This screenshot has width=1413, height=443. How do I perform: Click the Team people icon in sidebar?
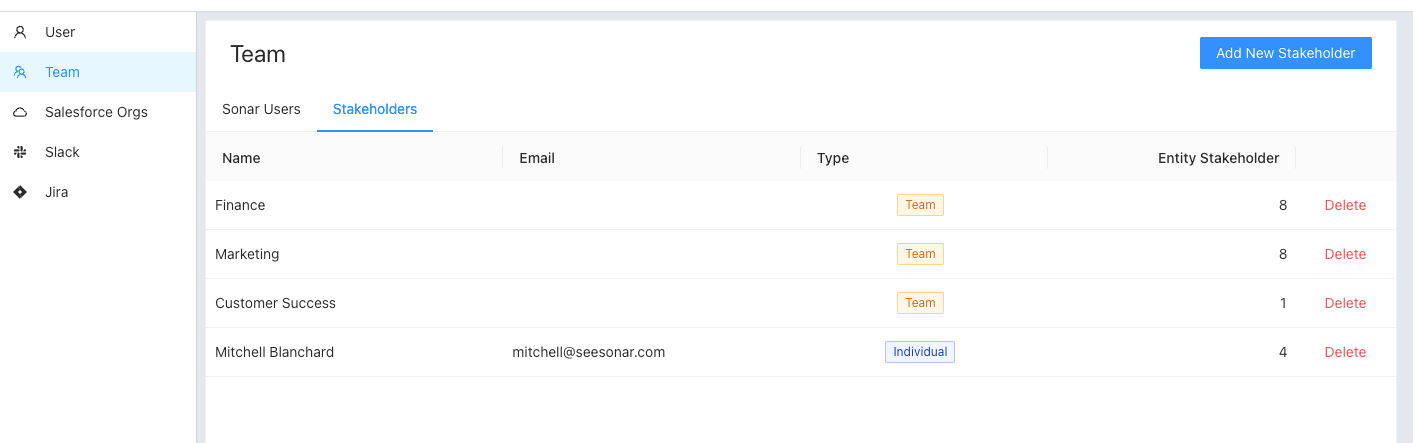pos(20,72)
